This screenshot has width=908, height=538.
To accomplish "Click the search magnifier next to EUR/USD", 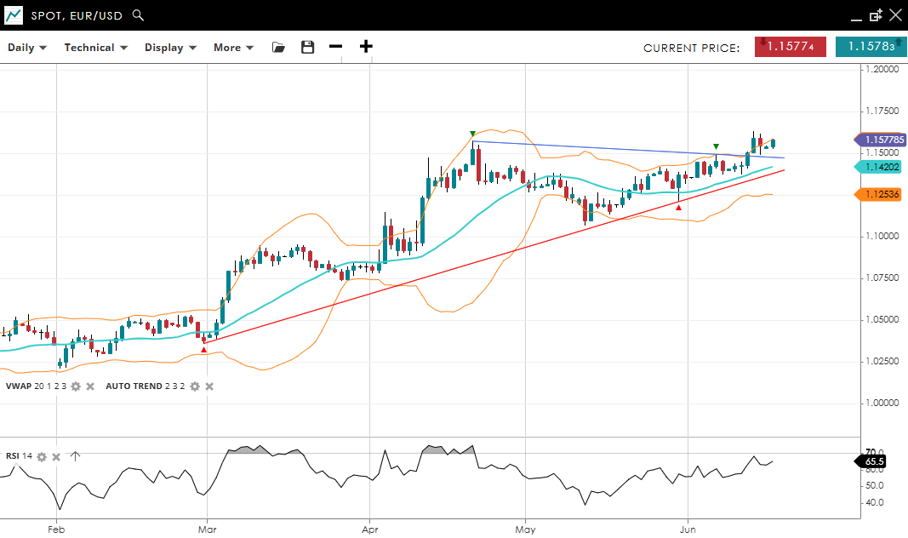I will point(138,16).
